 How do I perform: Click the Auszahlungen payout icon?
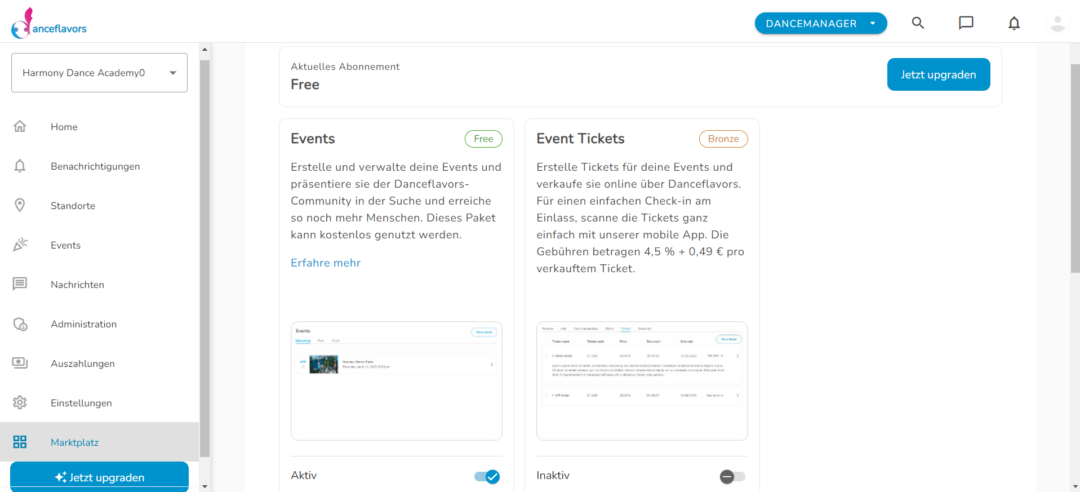pos(19,363)
